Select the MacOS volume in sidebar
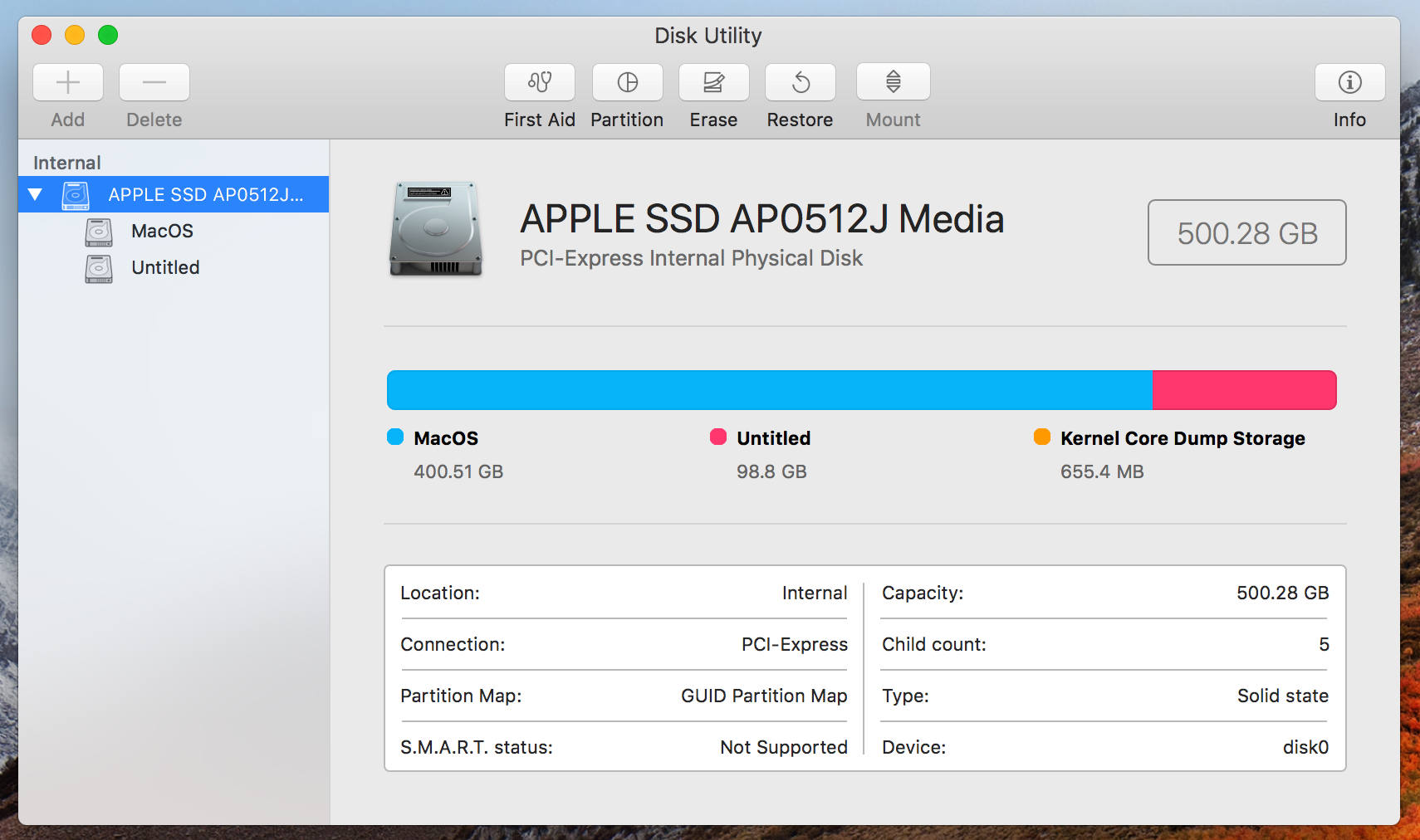Viewport: 1420px width, 840px height. (x=174, y=231)
